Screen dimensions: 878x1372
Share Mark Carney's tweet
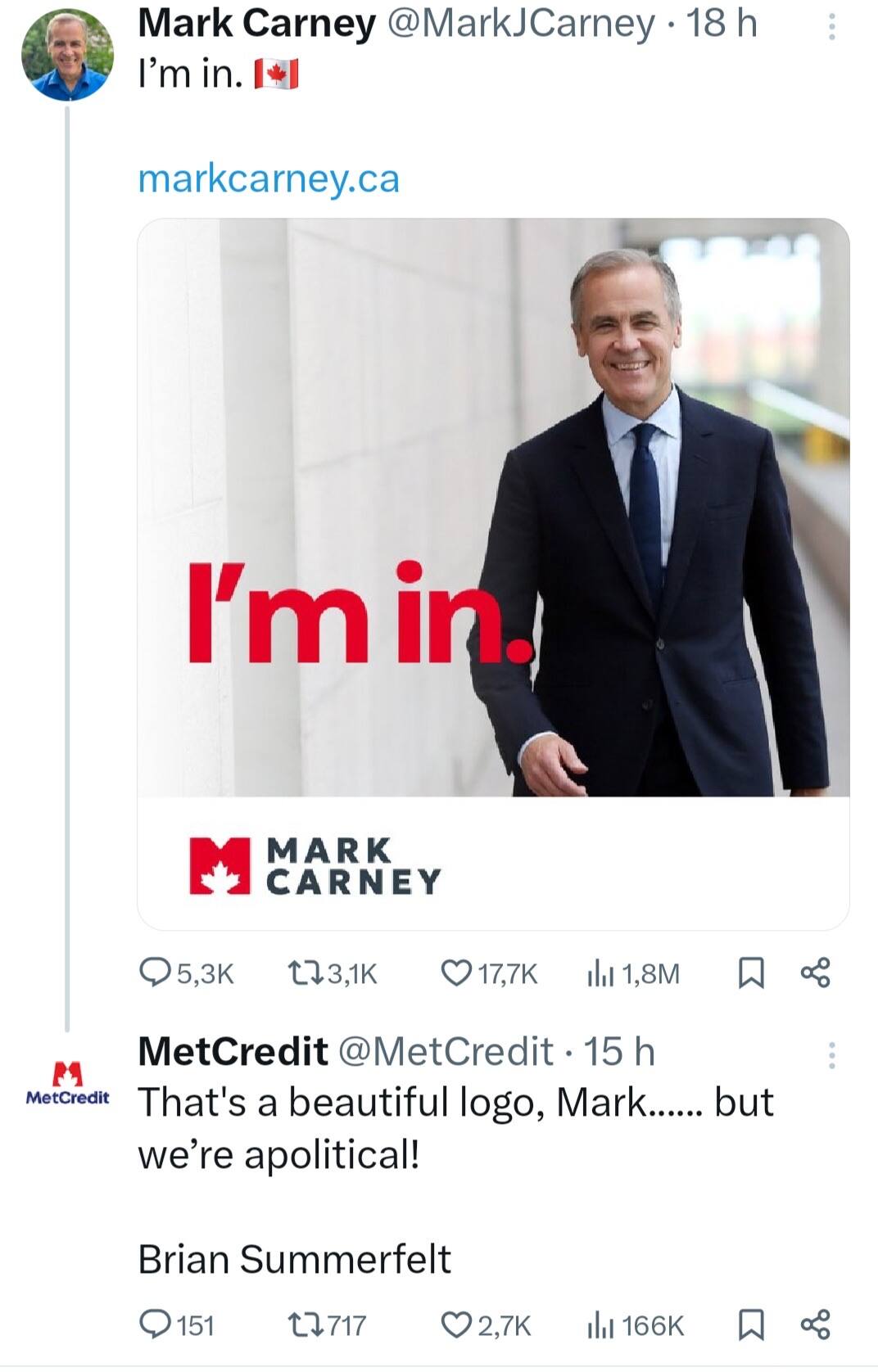[x=815, y=973]
